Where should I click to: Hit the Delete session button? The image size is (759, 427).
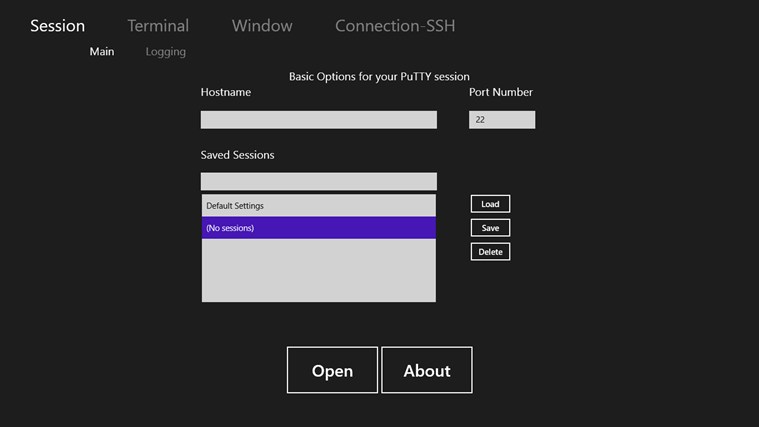(490, 252)
